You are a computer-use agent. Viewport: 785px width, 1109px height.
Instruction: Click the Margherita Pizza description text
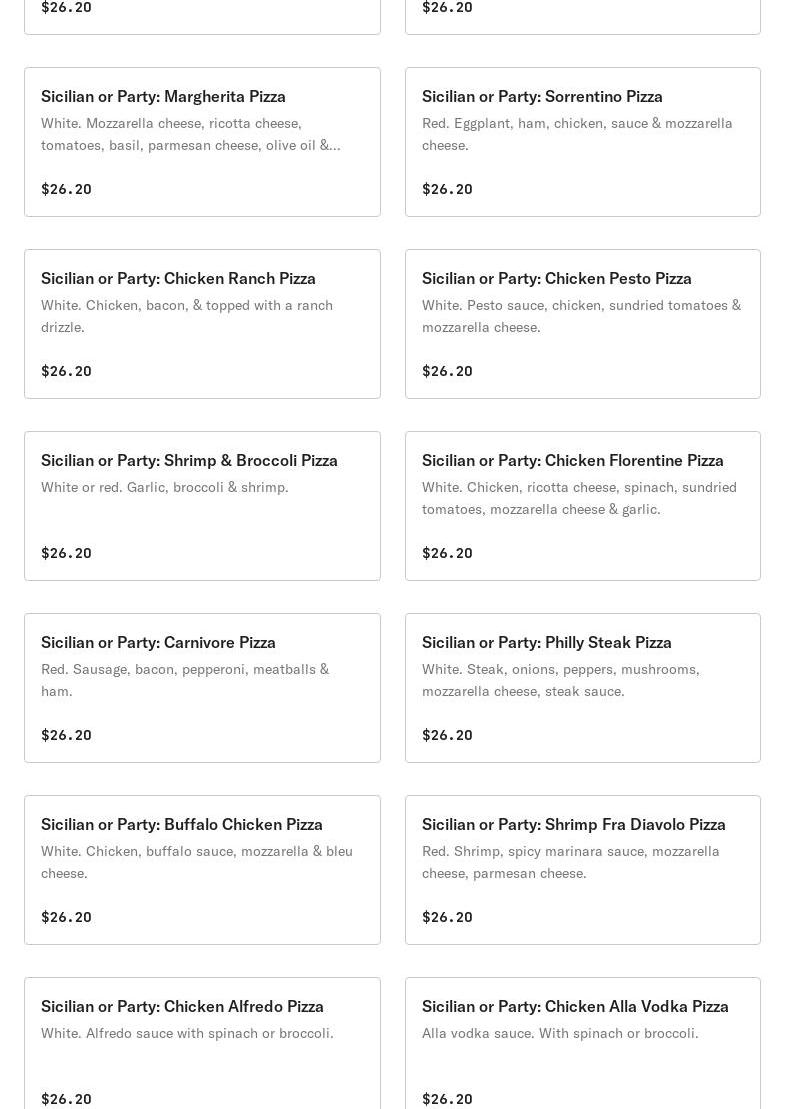pos(190,134)
